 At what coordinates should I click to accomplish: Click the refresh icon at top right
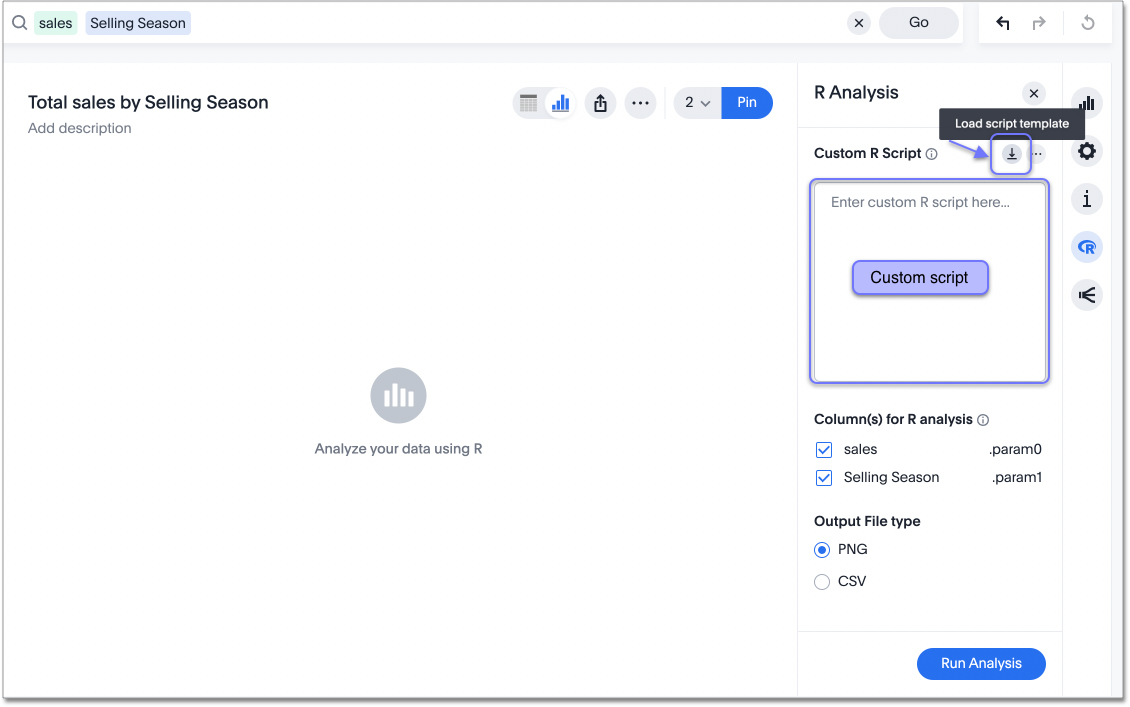click(x=1087, y=22)
